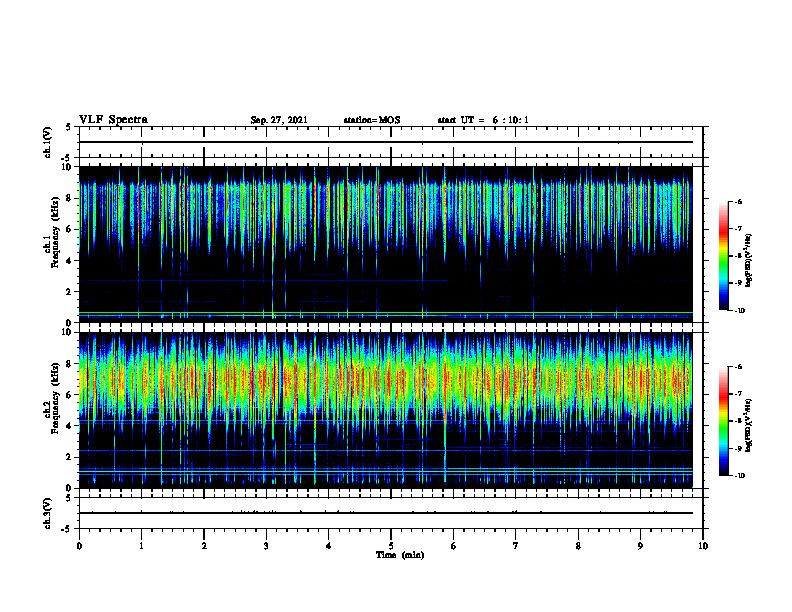Click the "-6" value on ch.2 color bar
Screen dimensions: 792x612
[738, 367]
